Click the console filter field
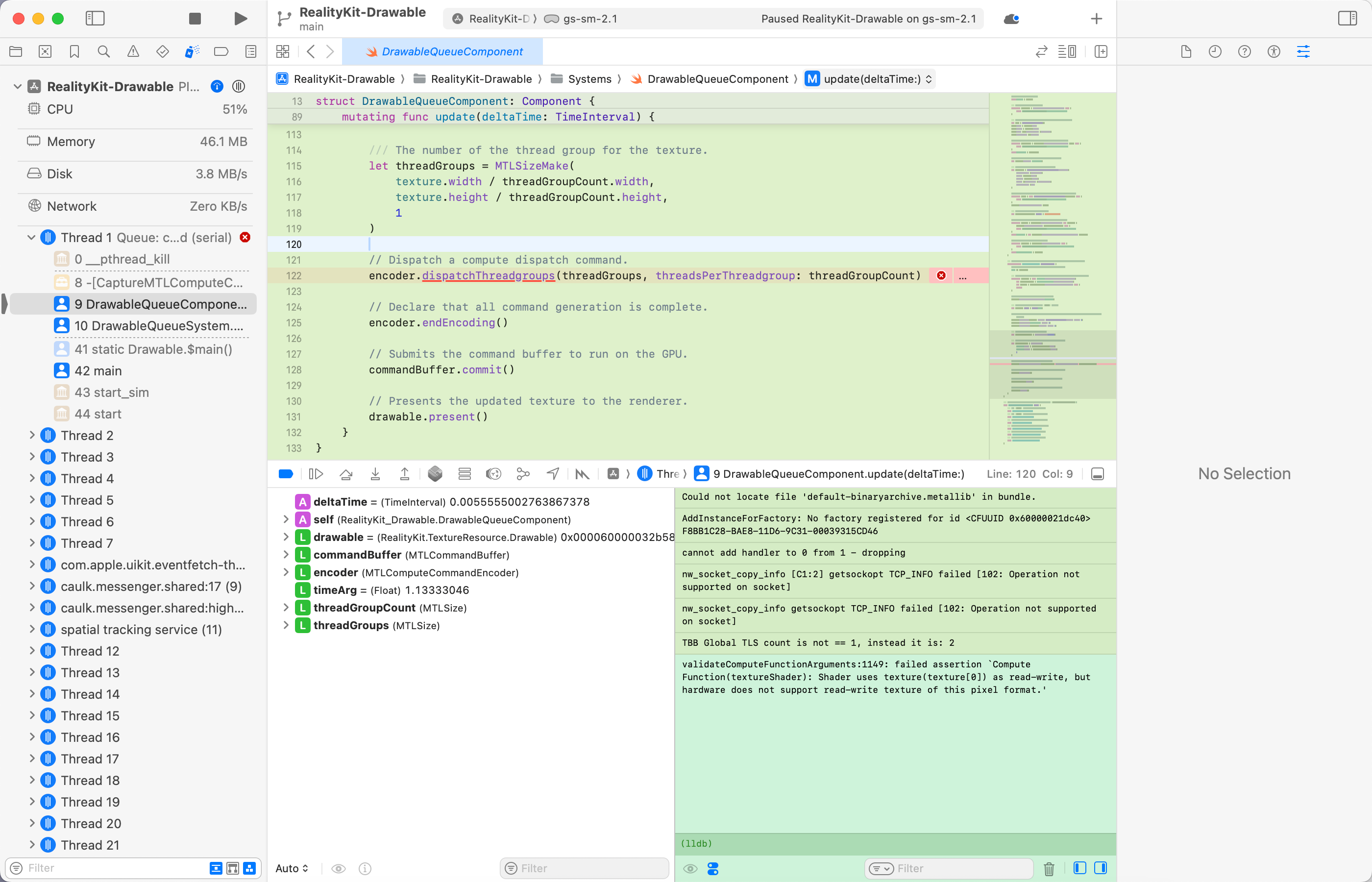The height and width of the screenshot is (882, 1372). 949,868
